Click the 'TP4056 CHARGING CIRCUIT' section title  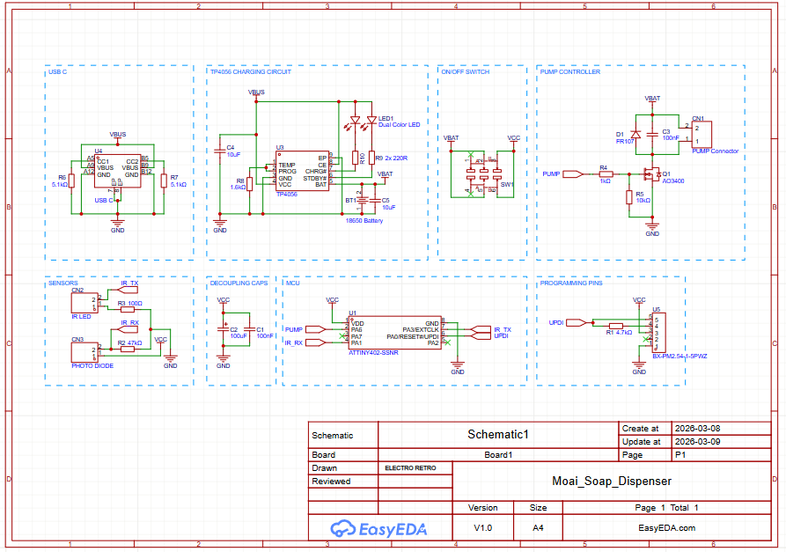[250, 72]
